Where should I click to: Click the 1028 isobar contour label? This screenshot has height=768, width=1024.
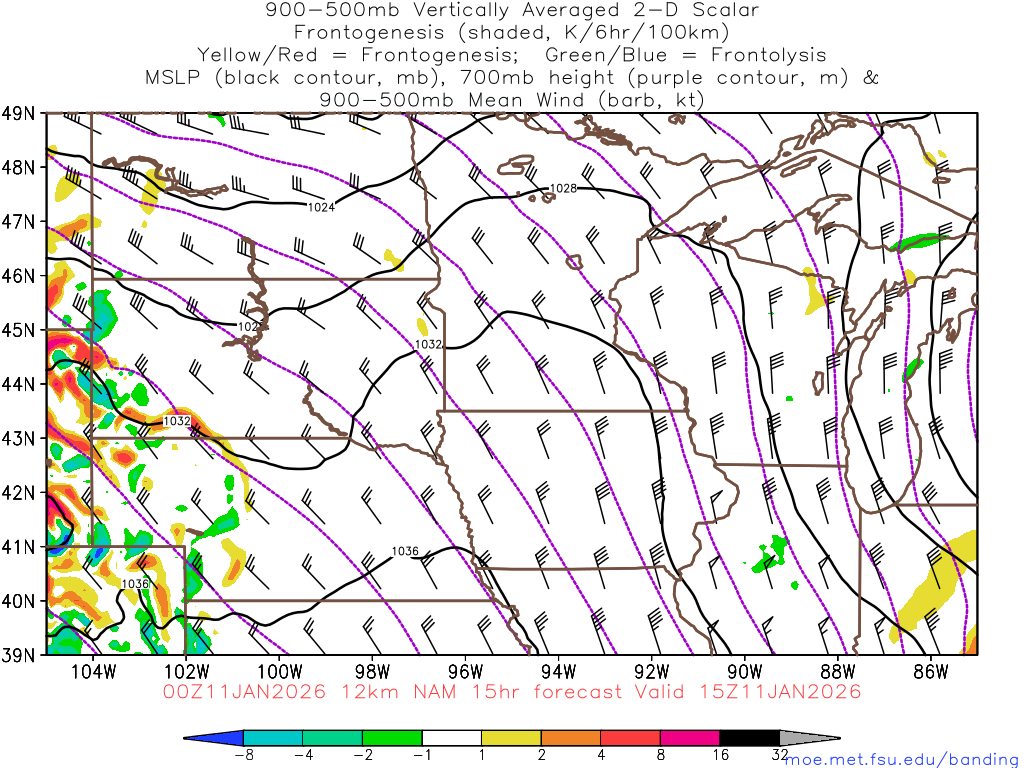point(564,188)
